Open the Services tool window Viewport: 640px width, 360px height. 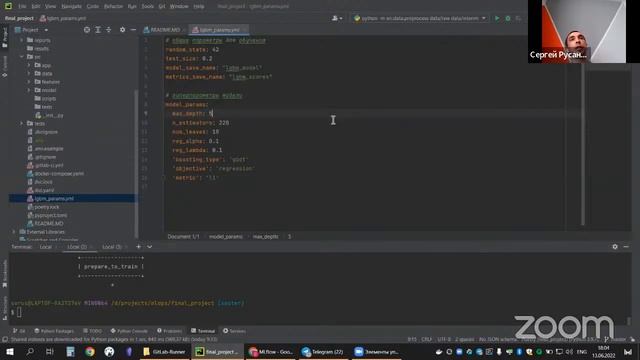point(234,331)
